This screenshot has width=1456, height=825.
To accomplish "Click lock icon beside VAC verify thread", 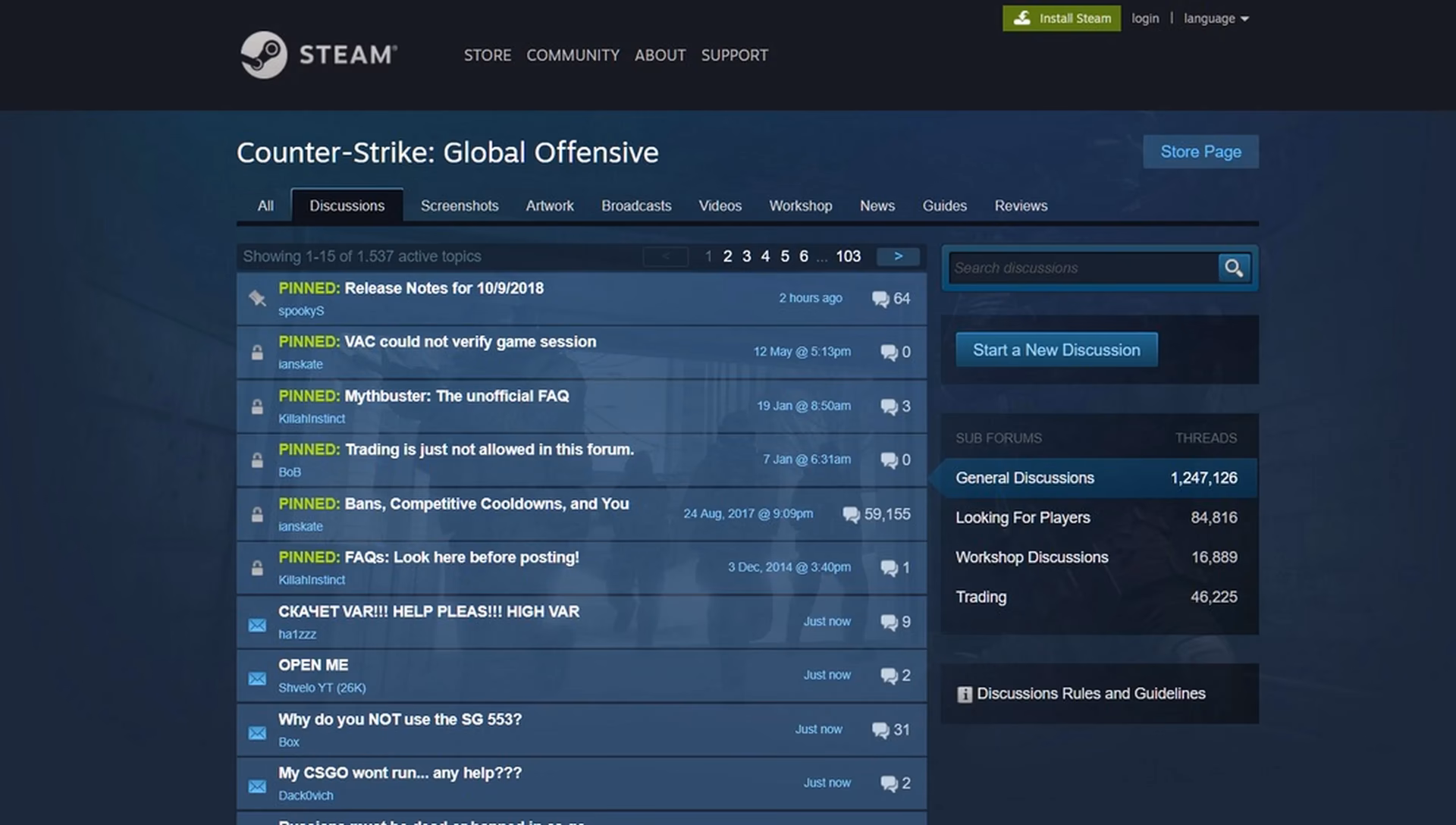I will tap(257, 352).
